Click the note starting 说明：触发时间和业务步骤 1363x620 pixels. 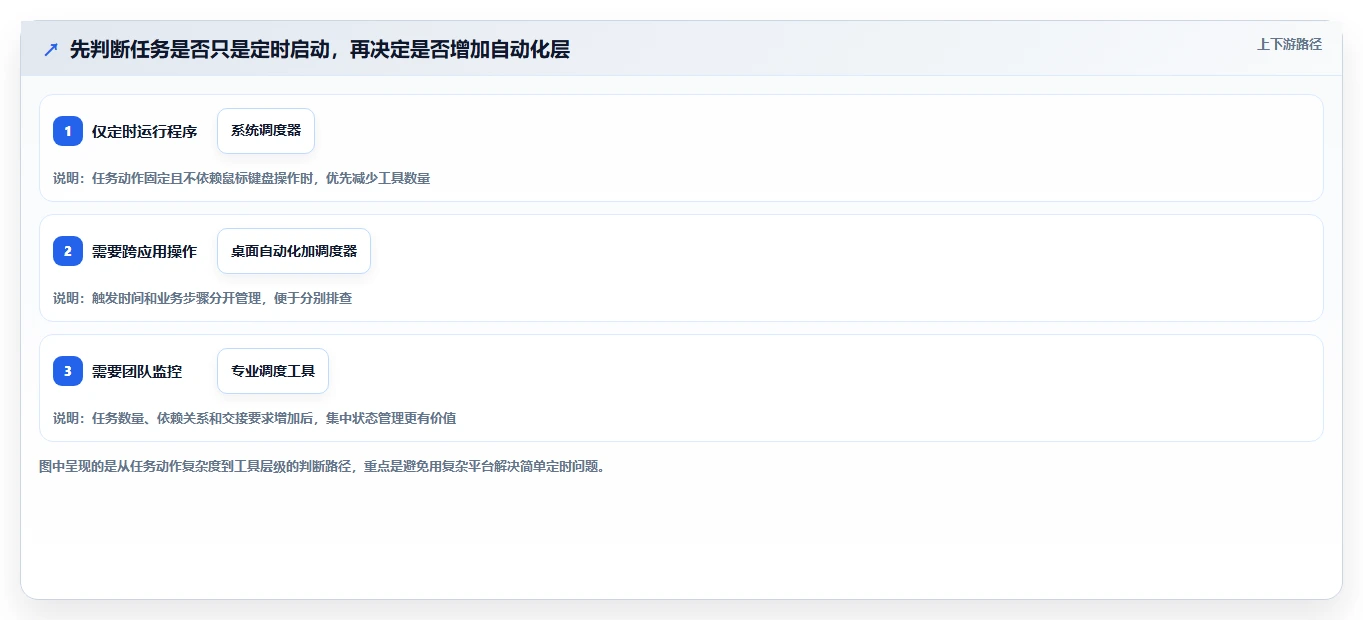[x=202, y=298]
